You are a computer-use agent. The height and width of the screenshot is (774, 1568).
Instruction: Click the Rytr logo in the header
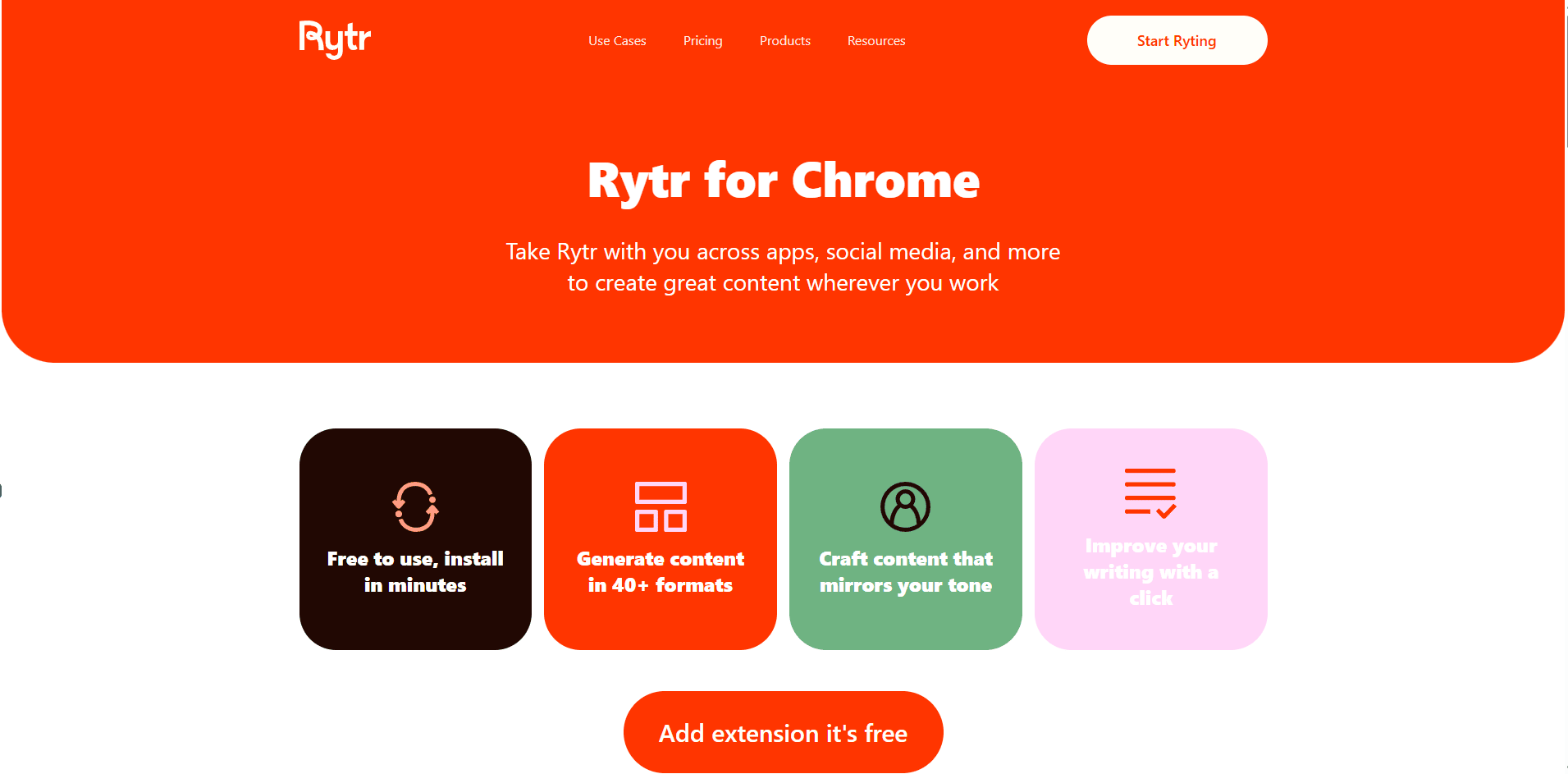coord(335,39)
